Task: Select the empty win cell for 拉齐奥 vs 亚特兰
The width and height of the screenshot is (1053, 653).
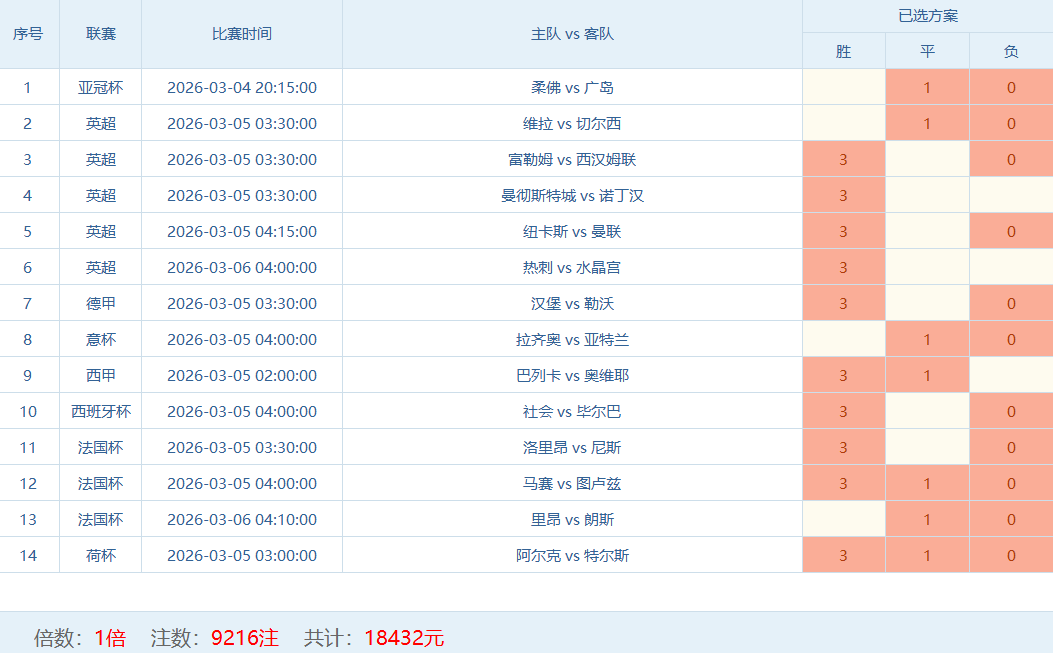Action: coord(843,339)
